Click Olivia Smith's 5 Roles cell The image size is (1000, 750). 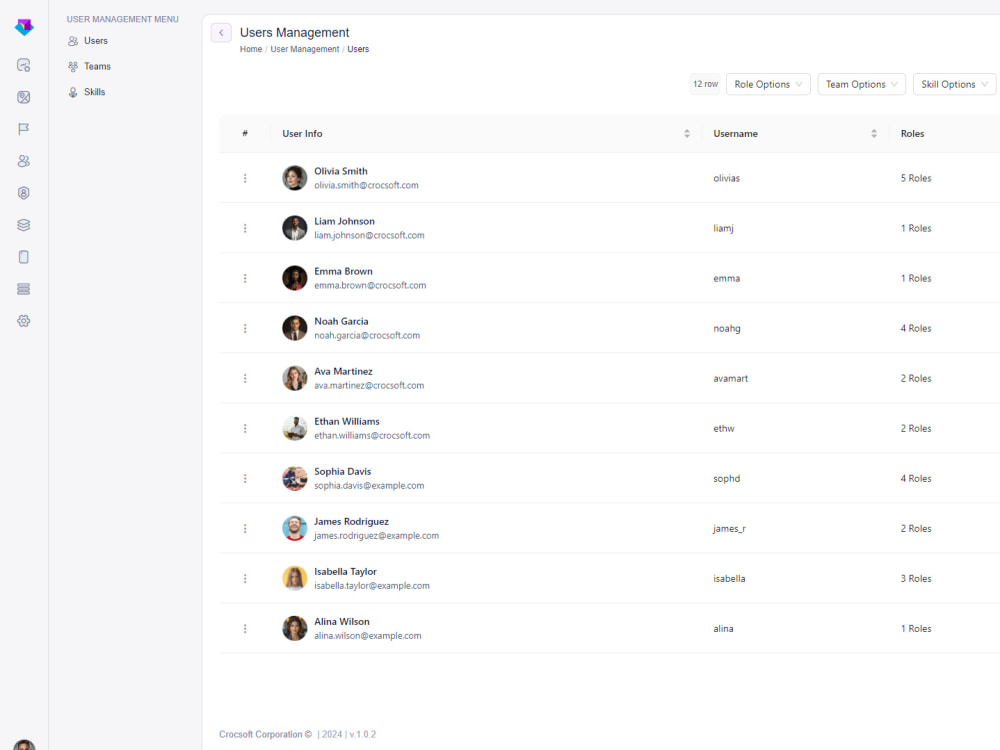point(916,178)
